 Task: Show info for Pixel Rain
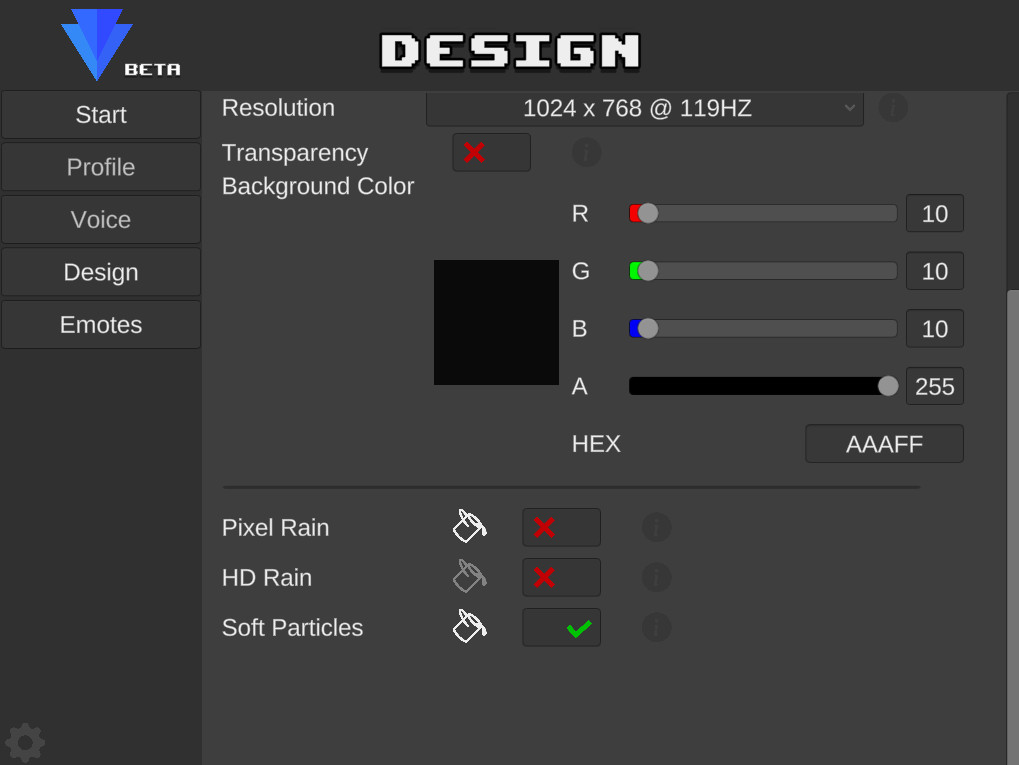656,527
